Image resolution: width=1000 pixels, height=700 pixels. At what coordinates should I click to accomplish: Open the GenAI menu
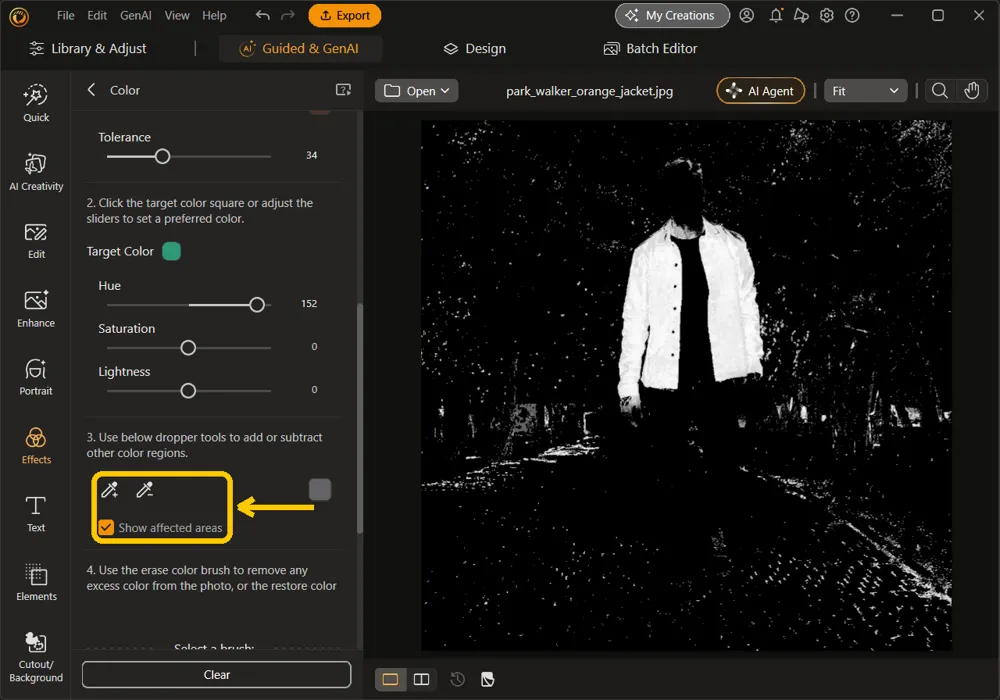pyautogui.click(x=136, y=15)
